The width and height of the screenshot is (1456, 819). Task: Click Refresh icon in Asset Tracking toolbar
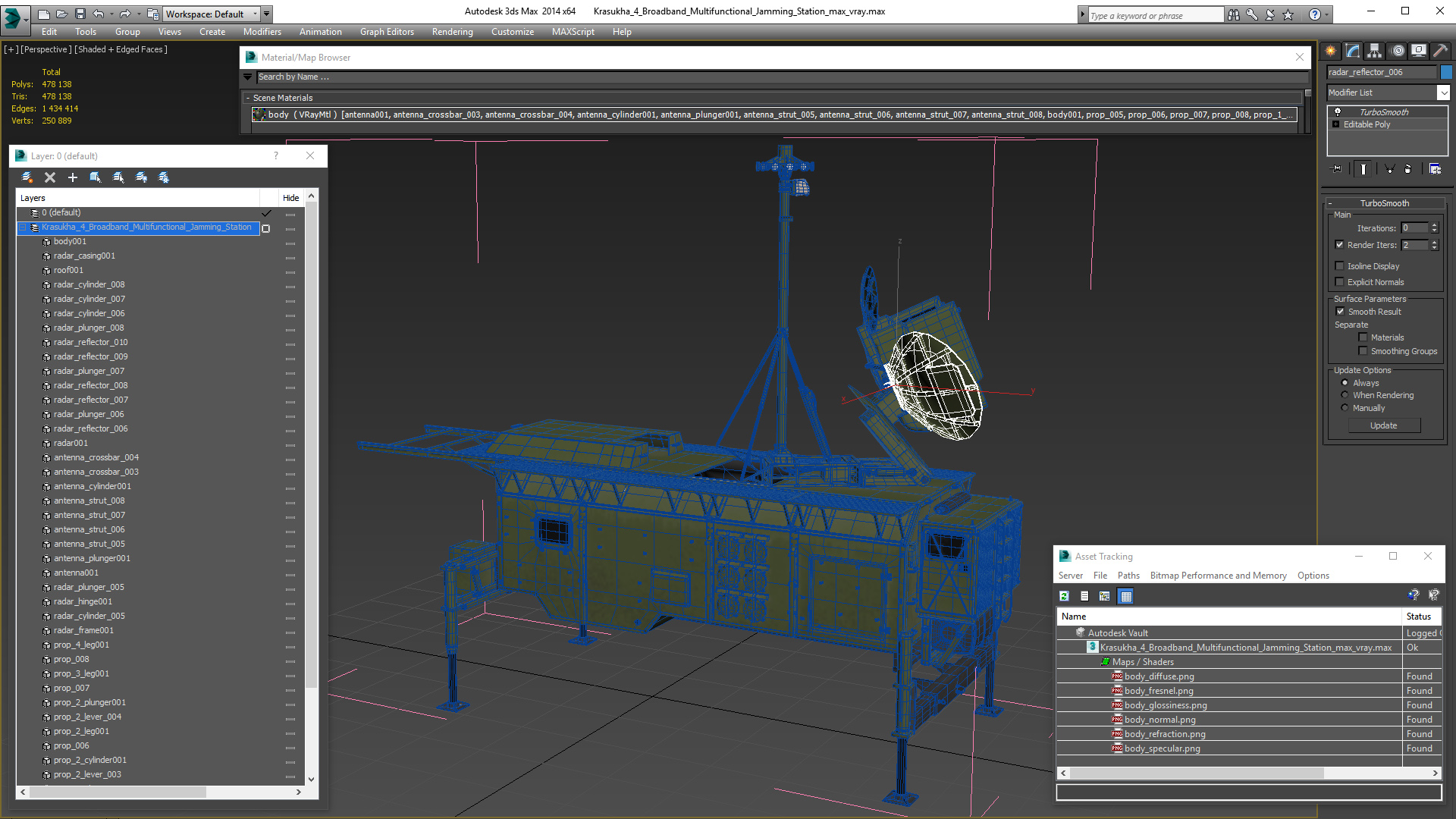(1064, 596)
